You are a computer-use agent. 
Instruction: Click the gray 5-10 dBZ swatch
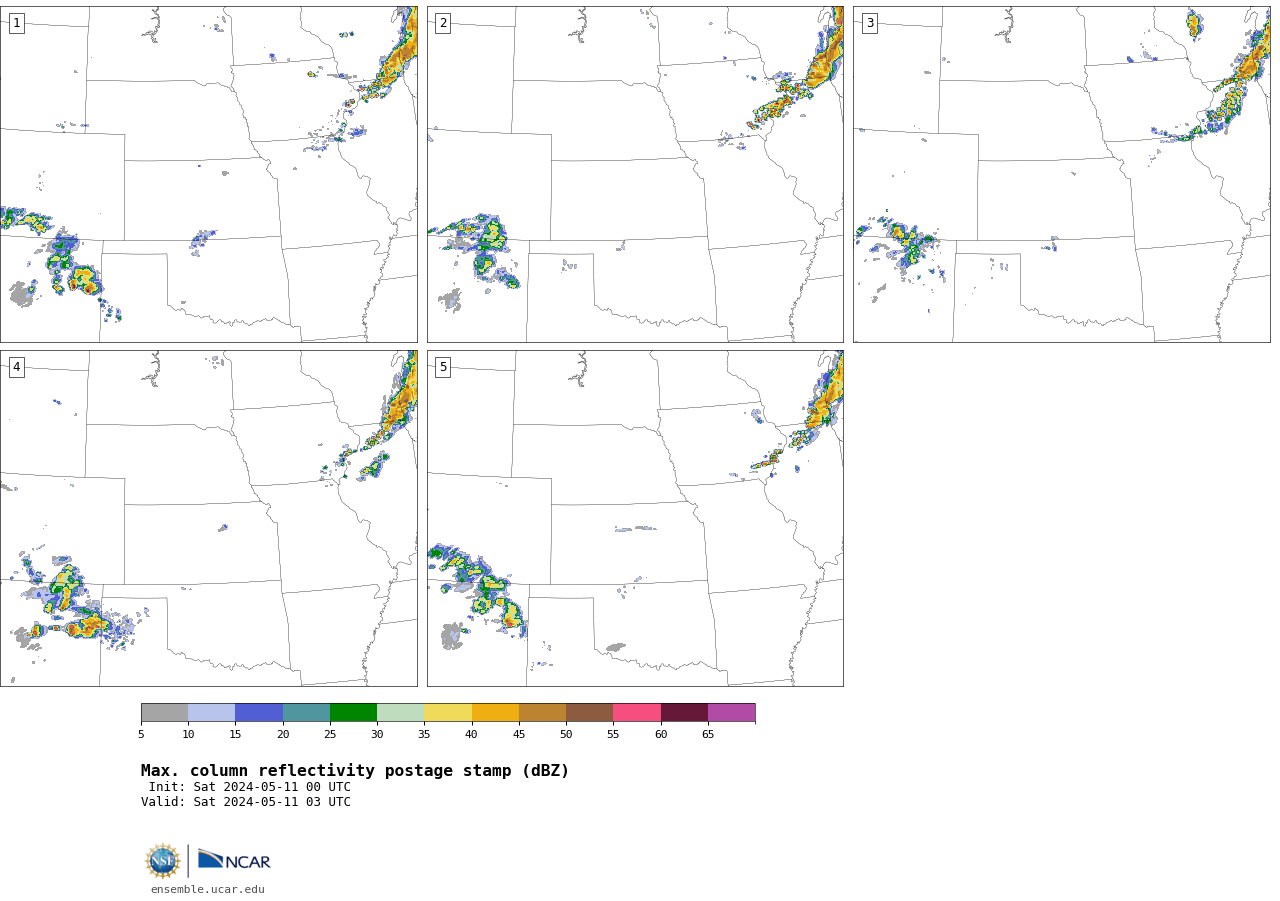click(x=164, y=713)
